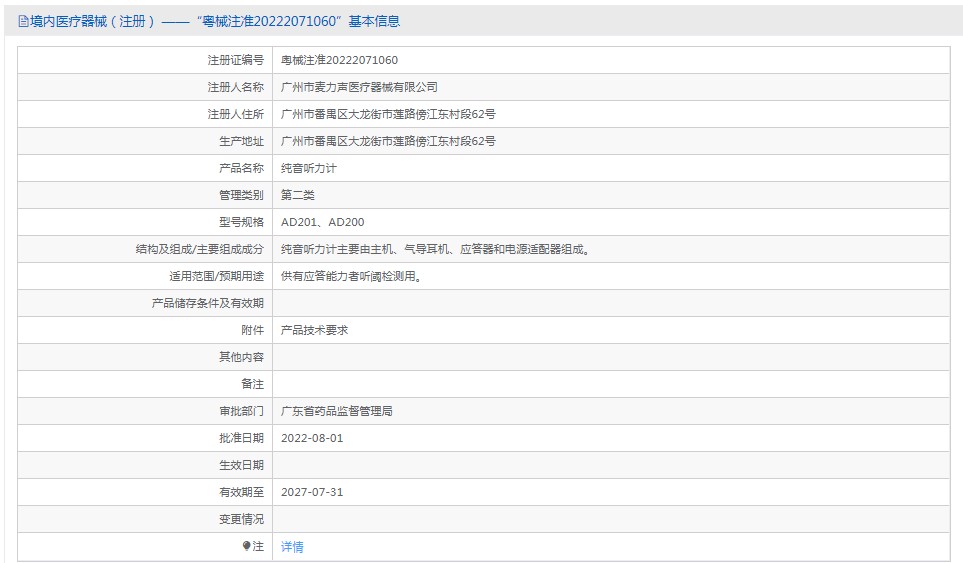
Task: Click the 注册人名称 label
Action: [236, 87]
